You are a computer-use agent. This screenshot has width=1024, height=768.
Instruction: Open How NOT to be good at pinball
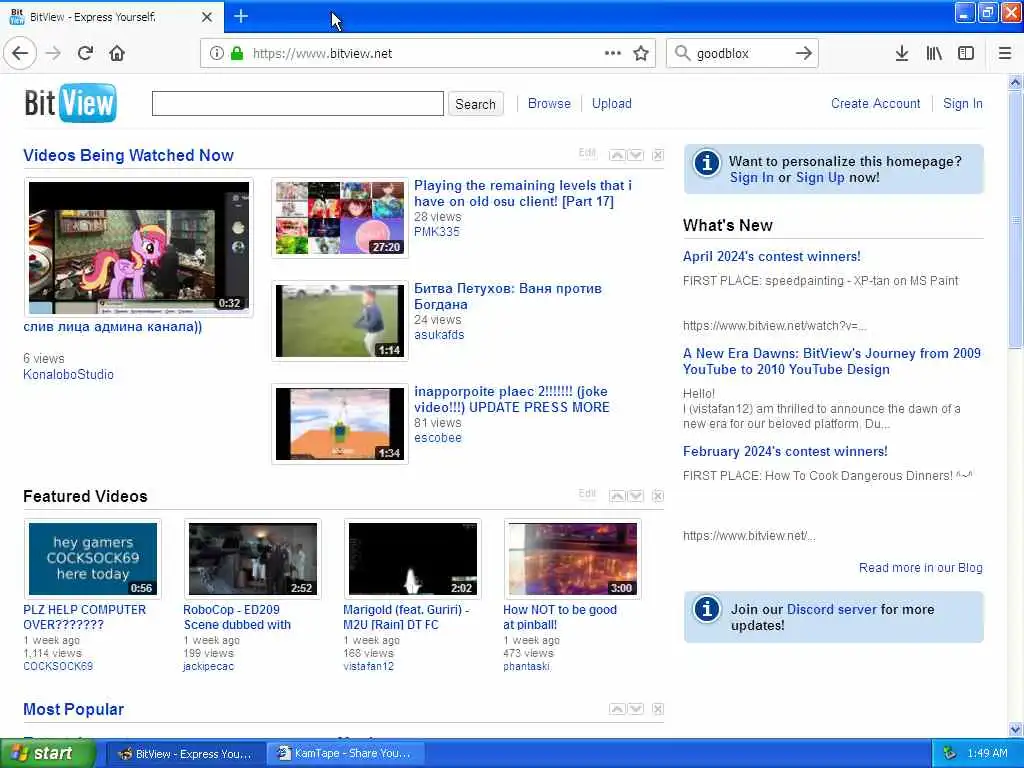click(560, 617)
